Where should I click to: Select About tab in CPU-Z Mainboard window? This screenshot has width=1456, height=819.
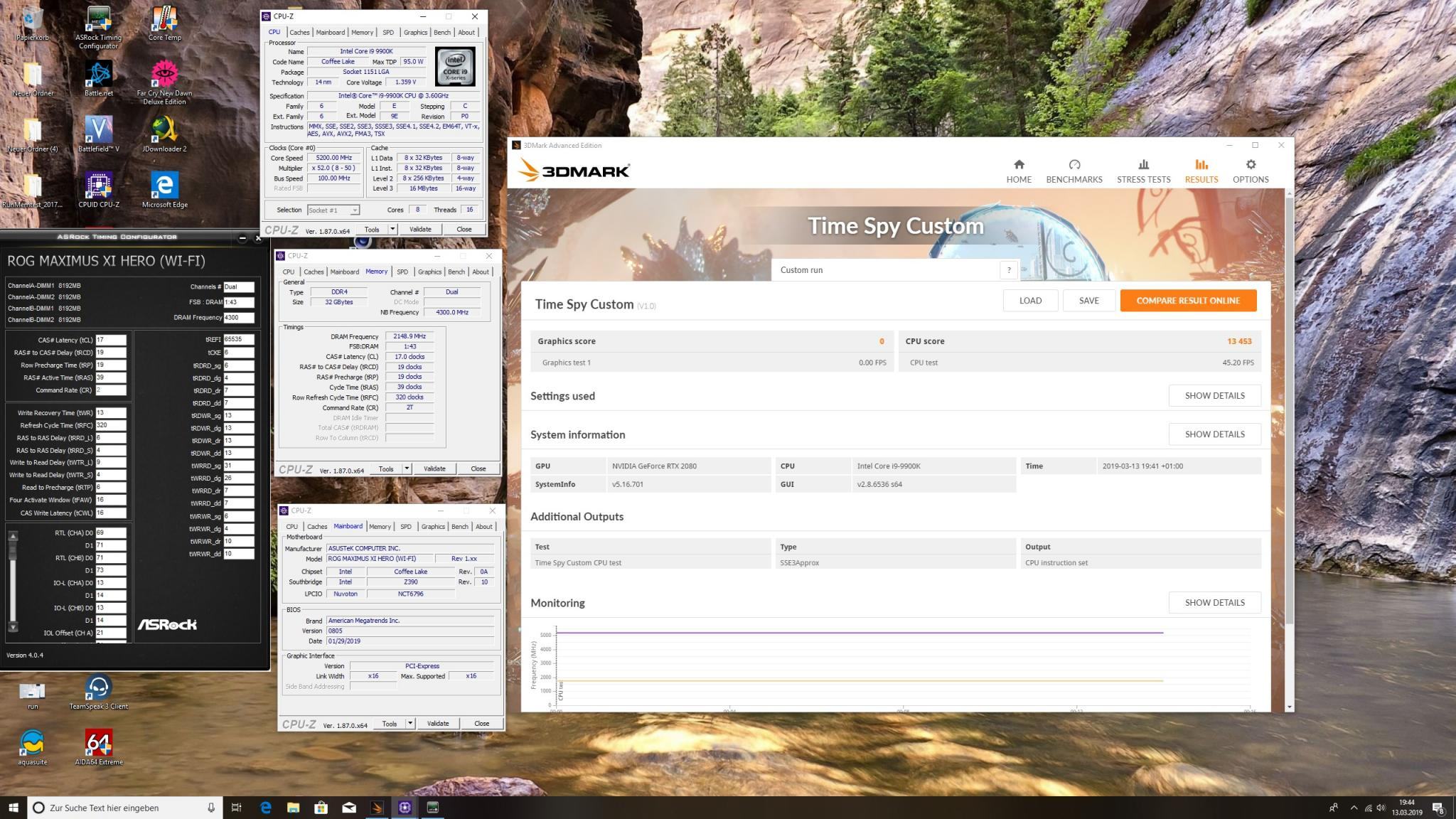484,527
